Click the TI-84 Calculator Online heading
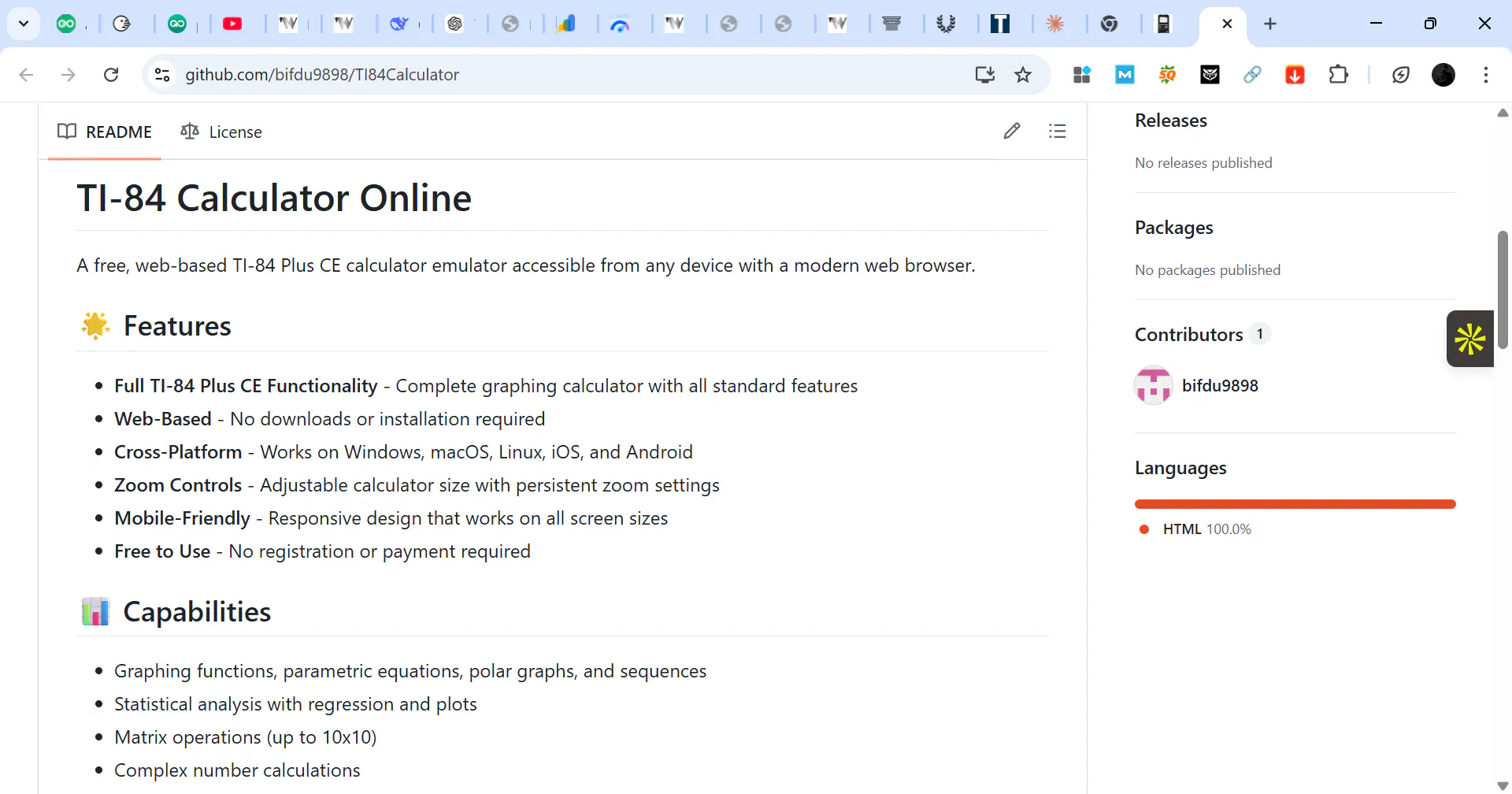The image size is (1512, 794). coord(274,198)
